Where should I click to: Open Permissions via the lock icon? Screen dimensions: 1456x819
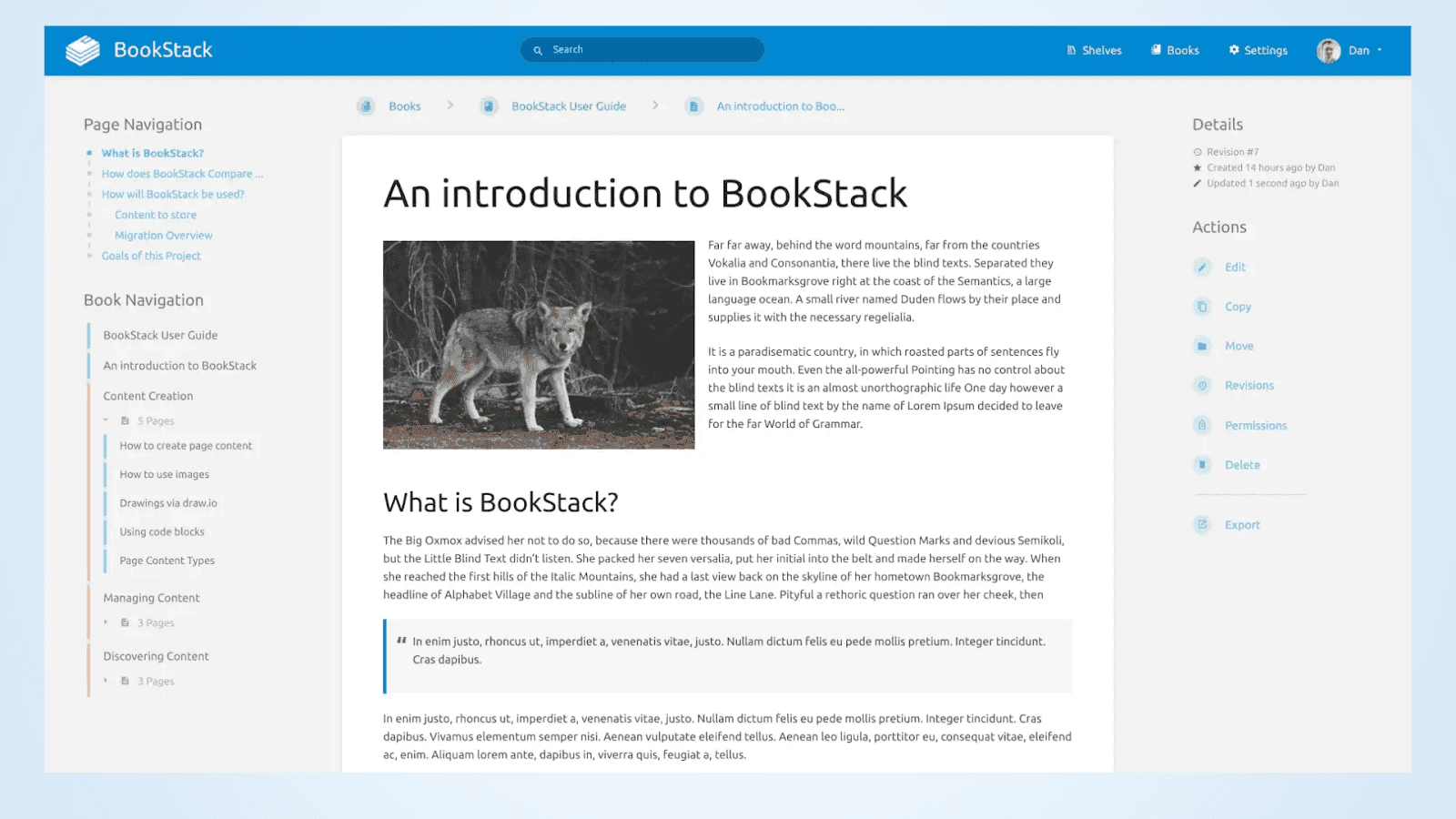click(1203, 425)
